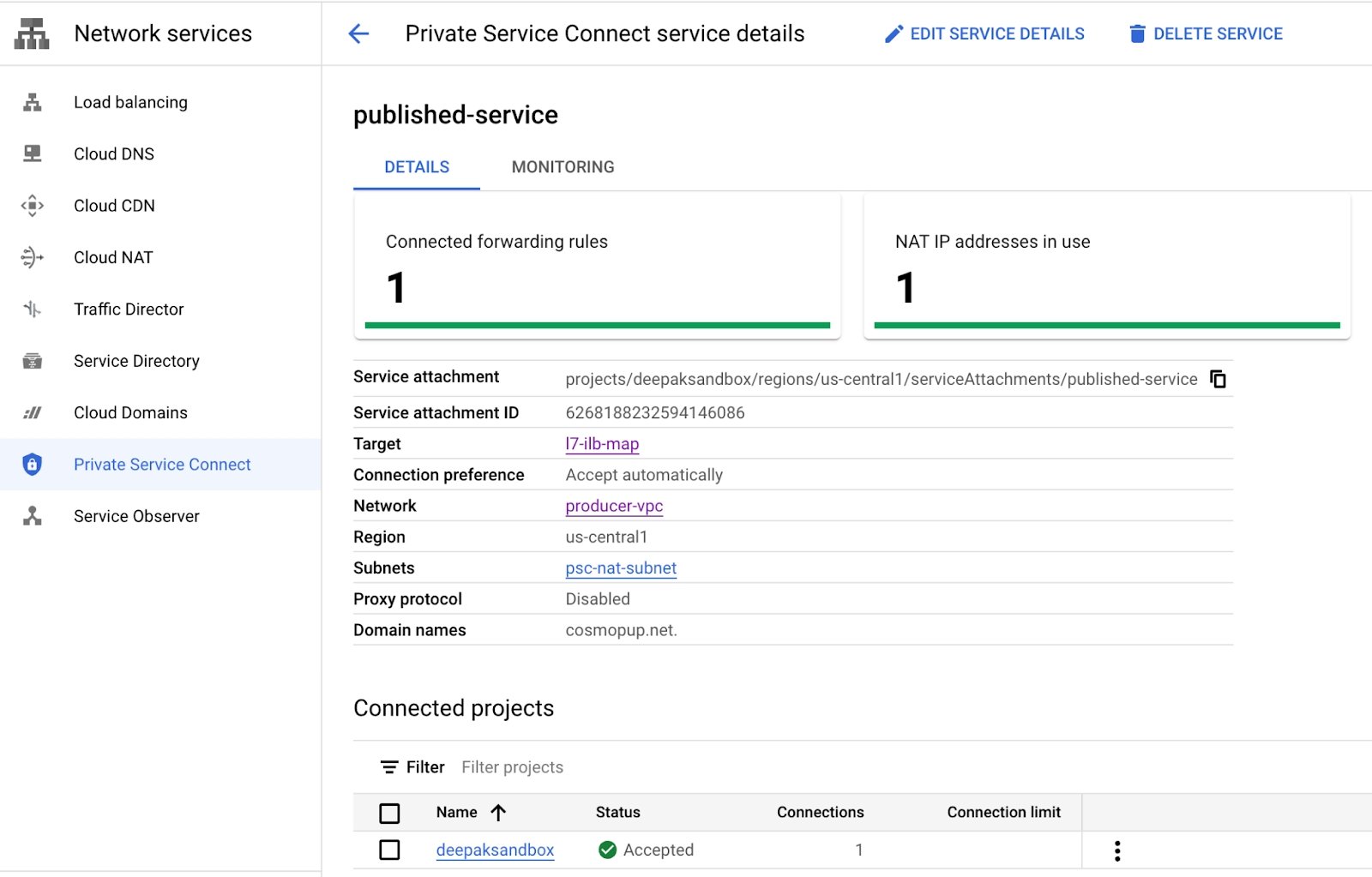Select Traffic Director in sidebar

[x=129, y=309]
